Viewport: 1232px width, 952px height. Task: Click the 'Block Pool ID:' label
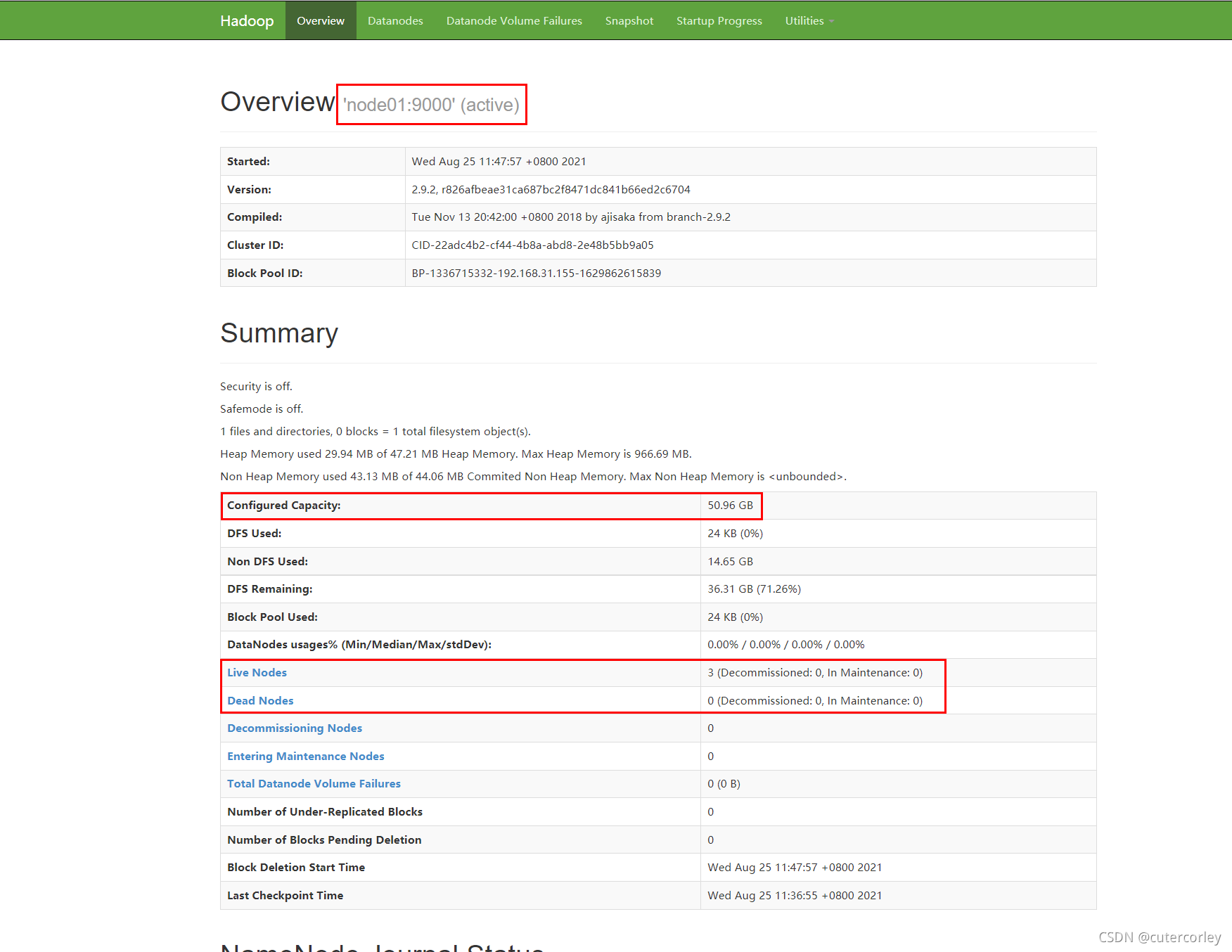point(265,274)
